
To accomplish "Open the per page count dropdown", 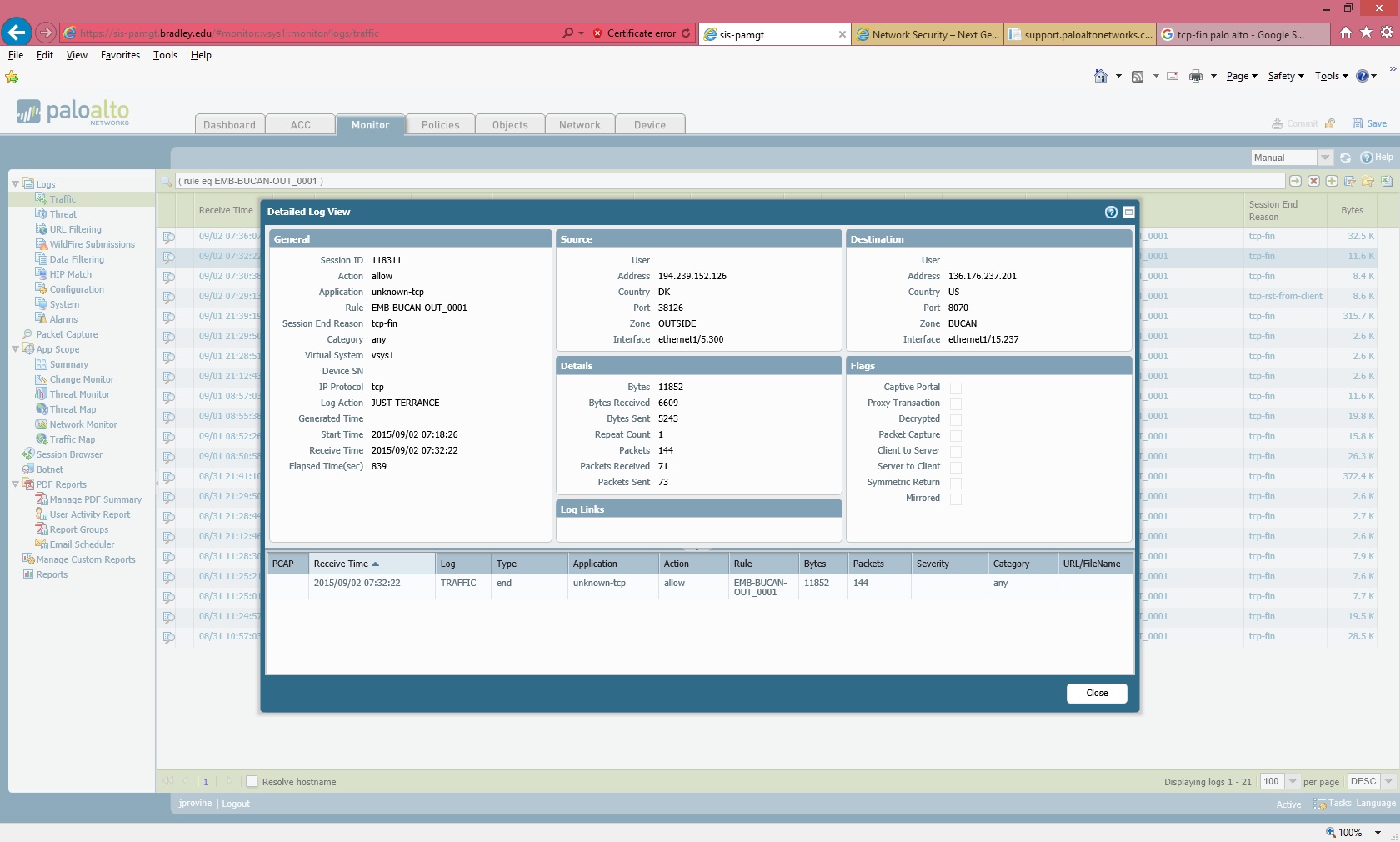I will 1292,781.
